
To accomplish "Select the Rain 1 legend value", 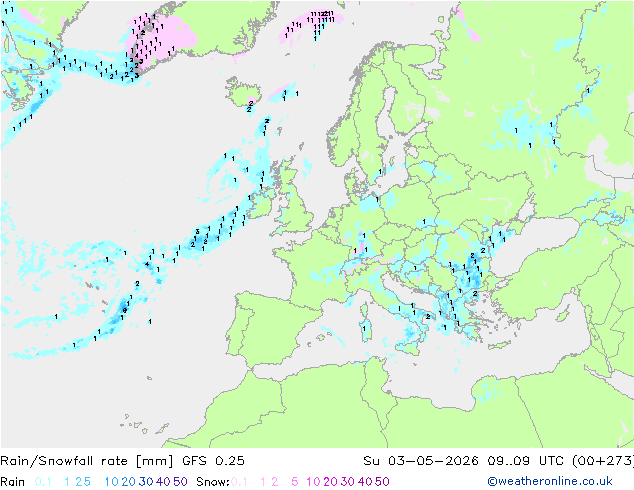I will [67, 482].
